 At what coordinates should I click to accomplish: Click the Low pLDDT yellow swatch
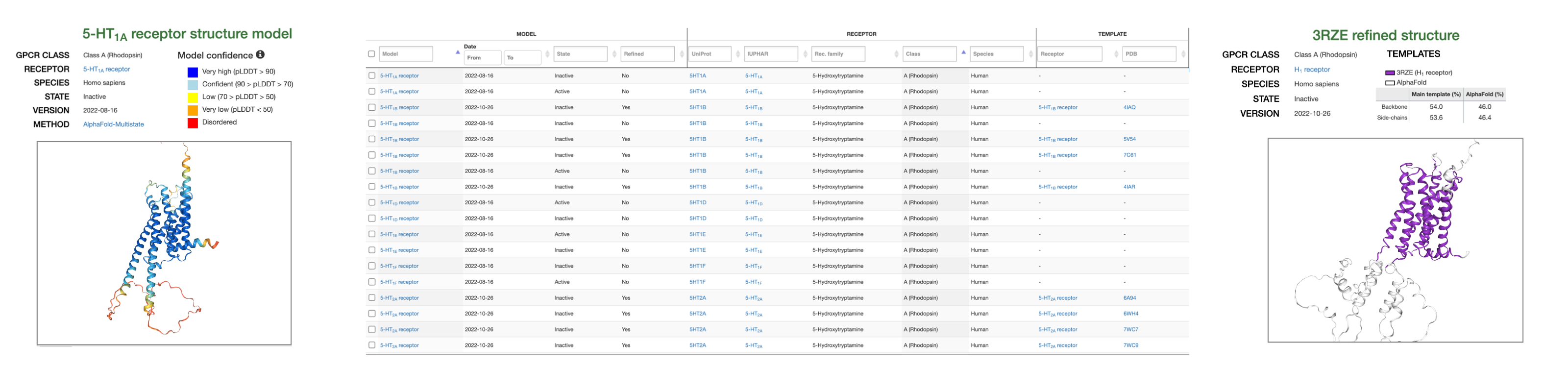[193, 98]
